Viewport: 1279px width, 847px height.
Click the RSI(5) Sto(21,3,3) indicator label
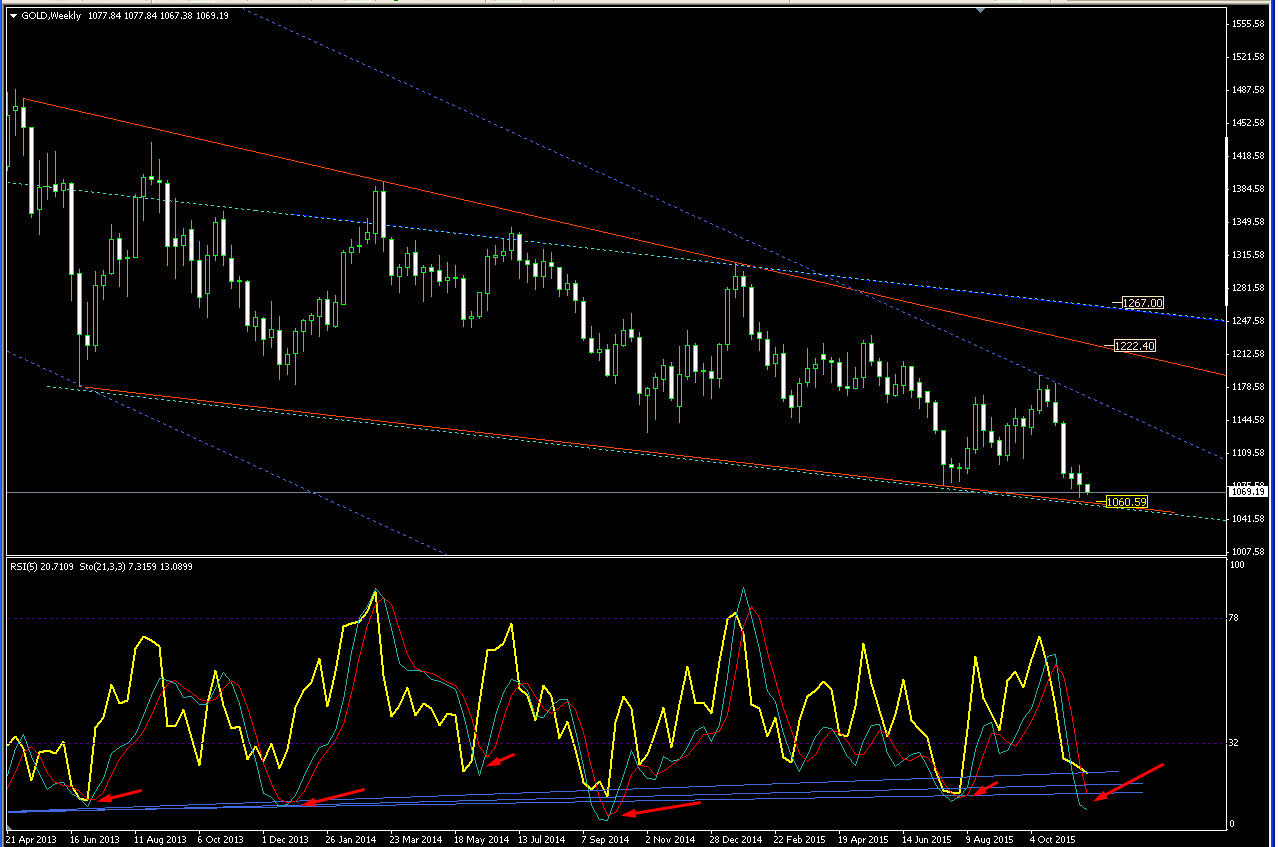point(102,566)
